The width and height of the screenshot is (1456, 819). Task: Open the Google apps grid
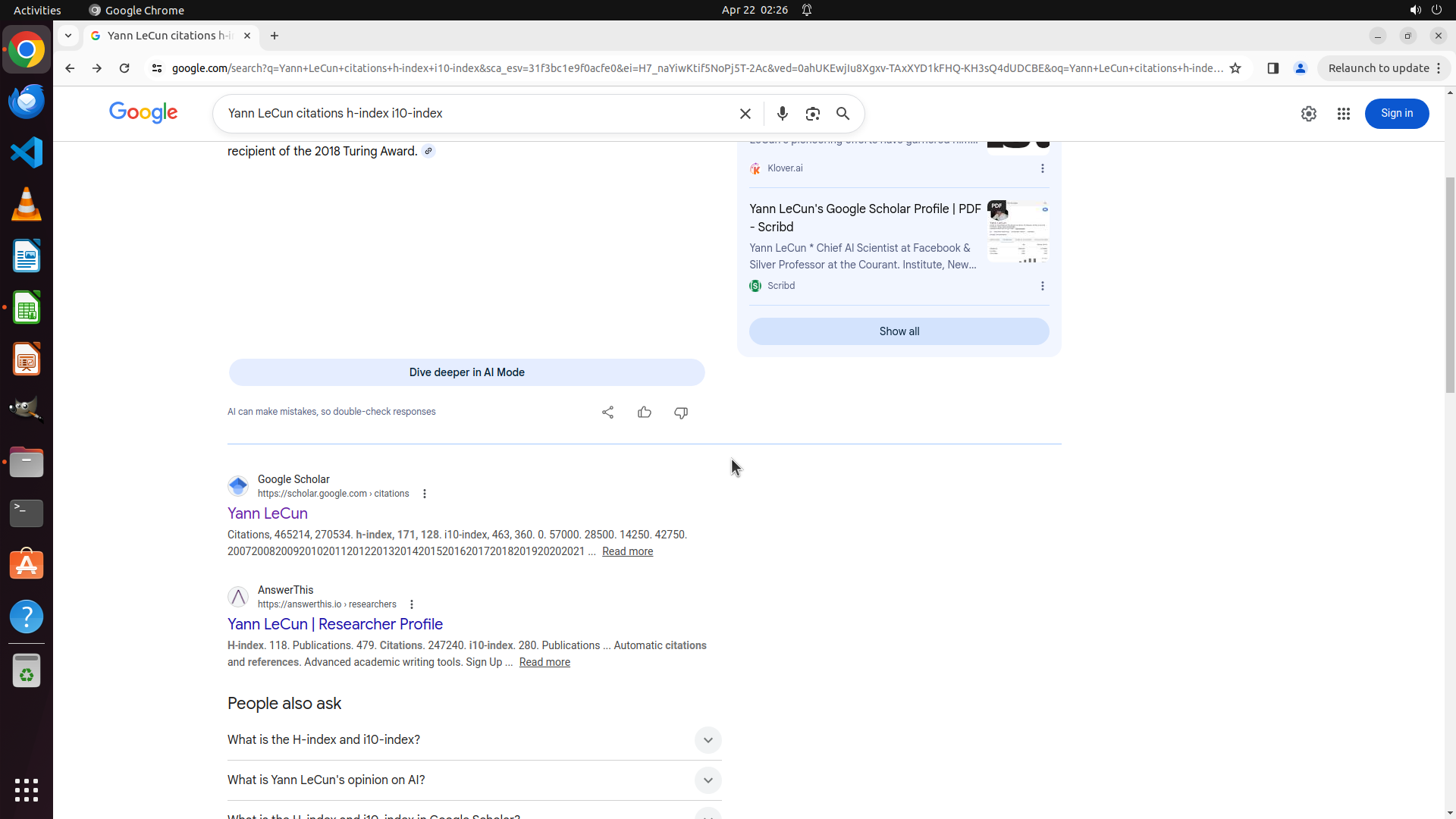coord(1343,114)
